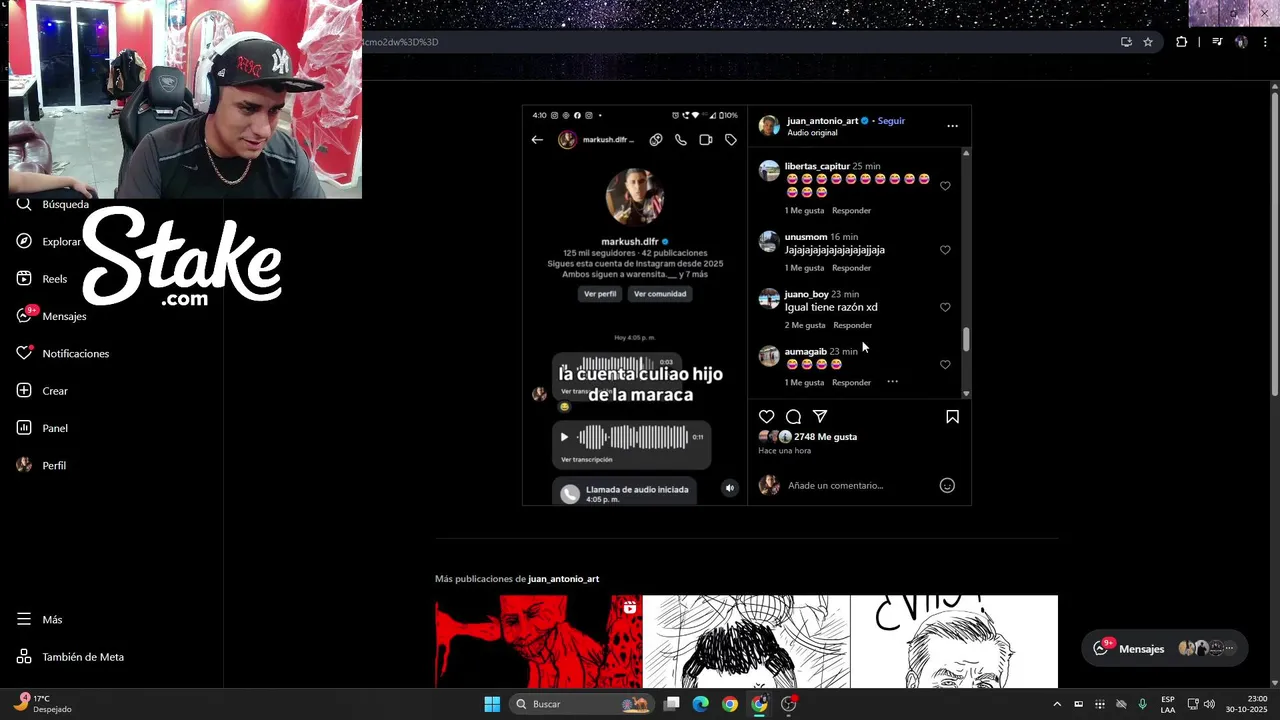Click the taskbar Buscar search box
This screenshot has width=1280, height=720.
coord(581,704)
